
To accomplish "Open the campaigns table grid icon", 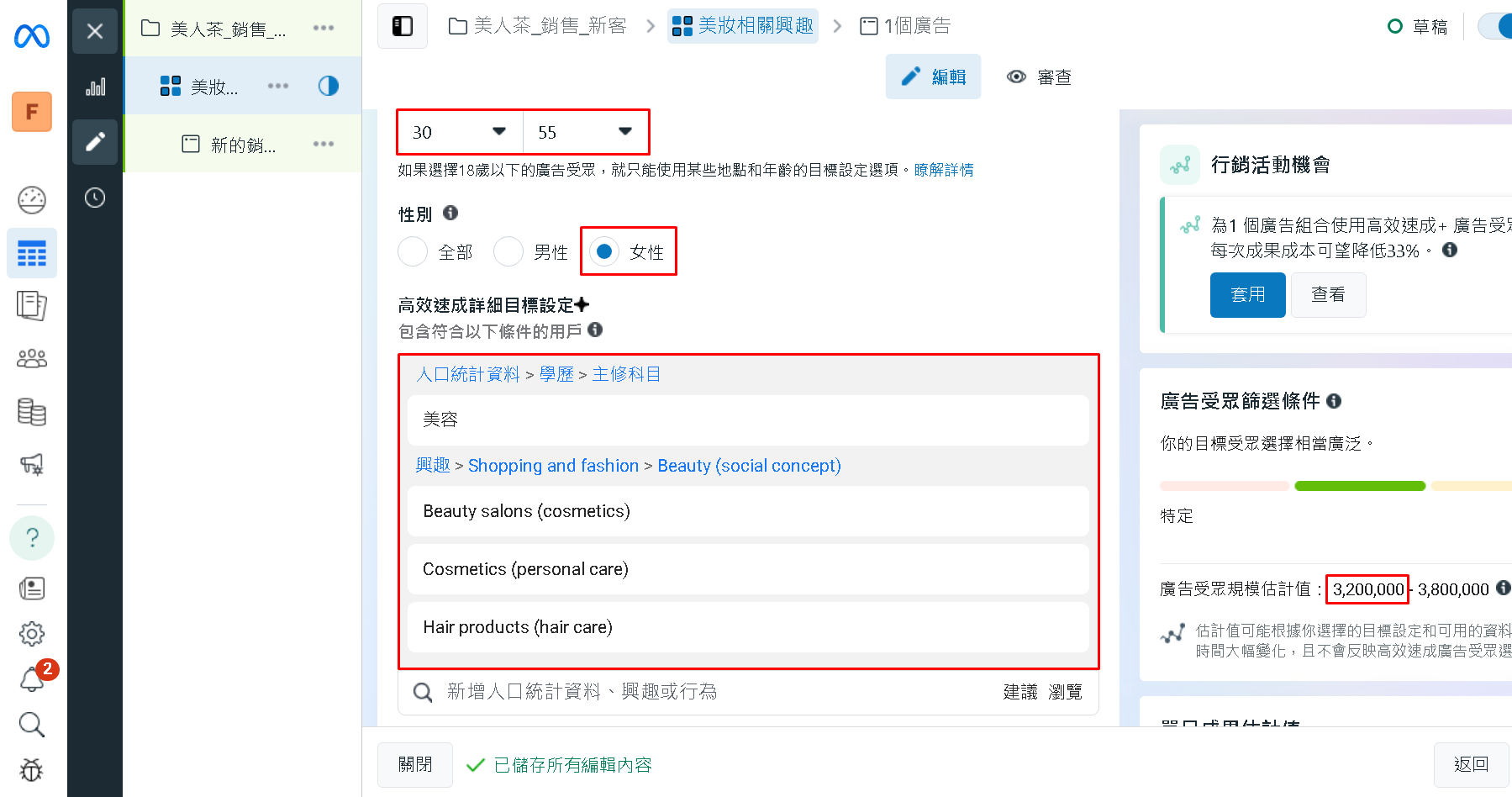I will point(32,253).
